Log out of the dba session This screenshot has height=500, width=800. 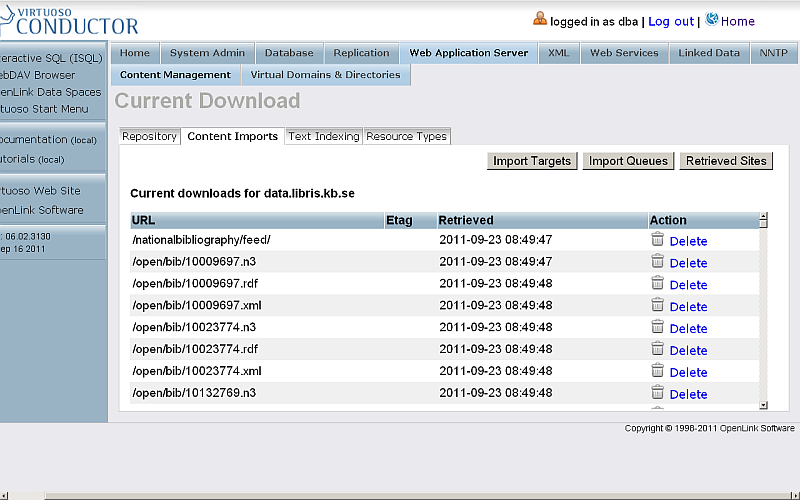click(670, 21)
